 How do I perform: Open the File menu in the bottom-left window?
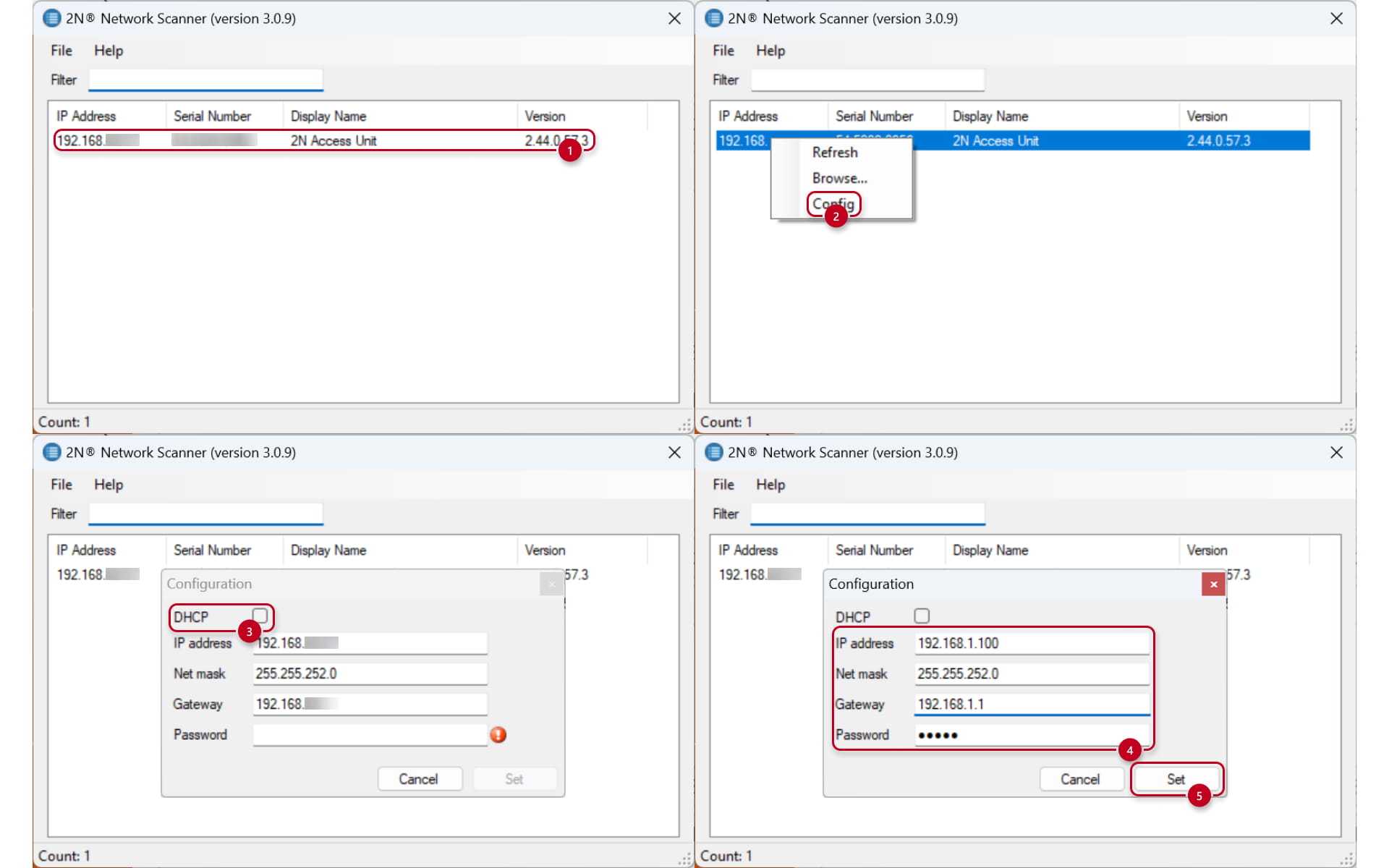coord(61,485)
